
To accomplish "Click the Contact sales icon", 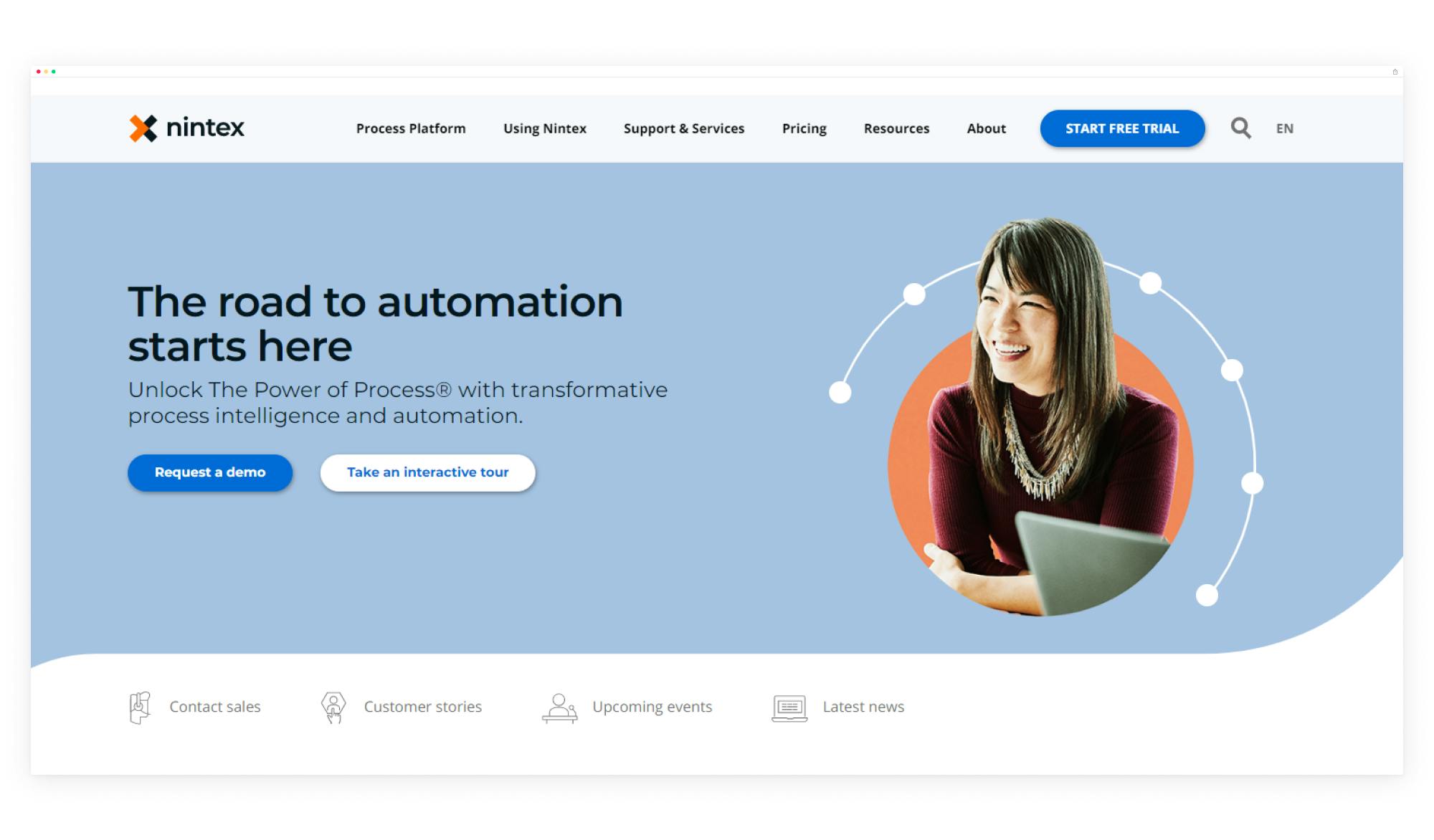I will 140,707.
